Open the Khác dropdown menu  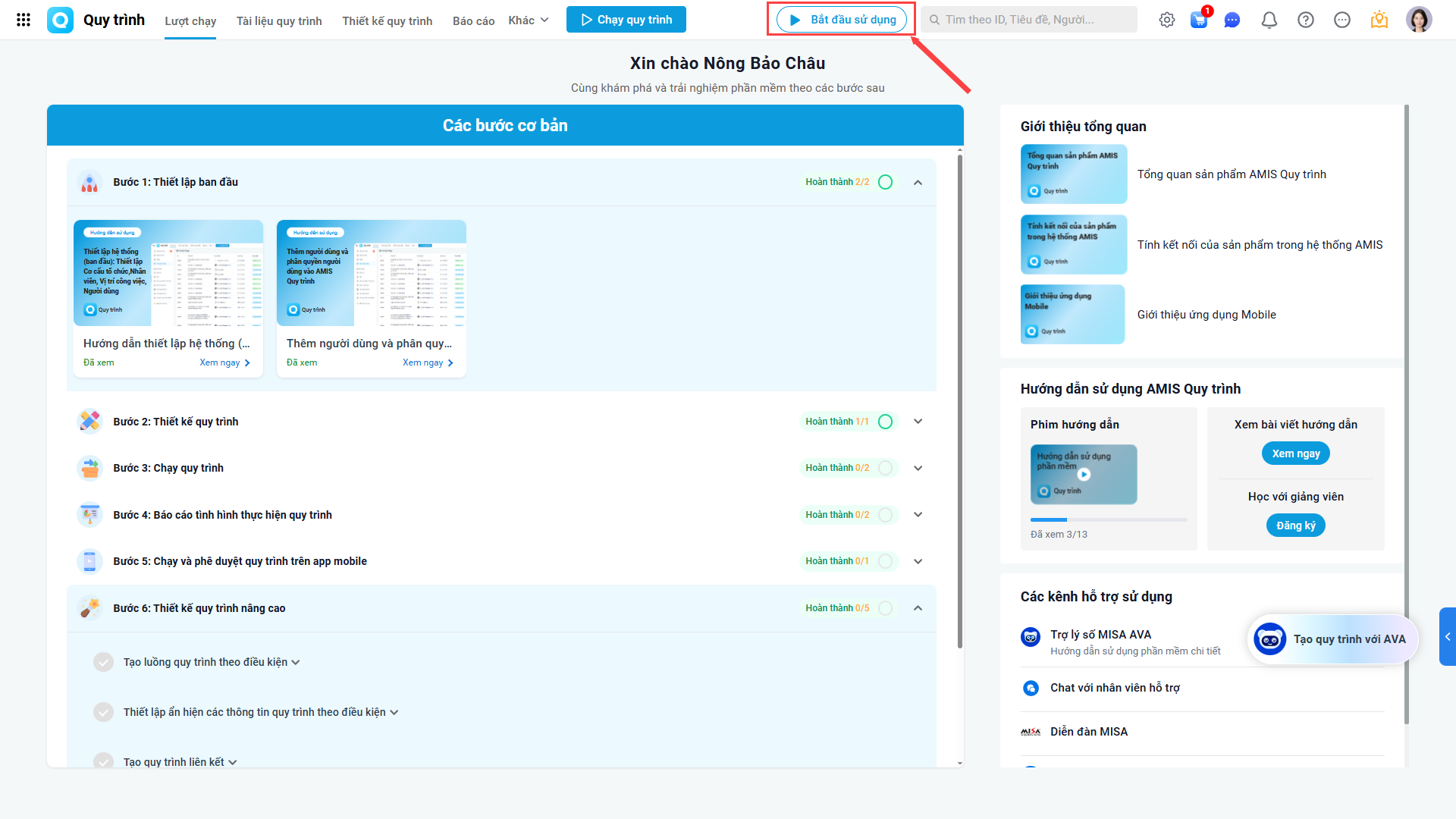pyautogui.click(x=529, y=20)
